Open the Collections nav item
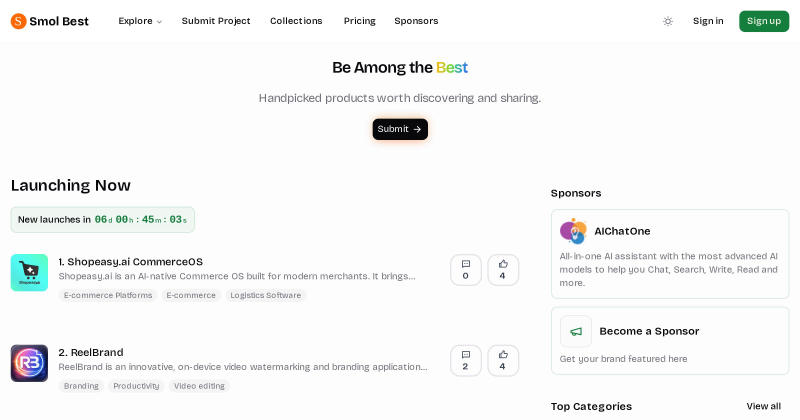 296,21
